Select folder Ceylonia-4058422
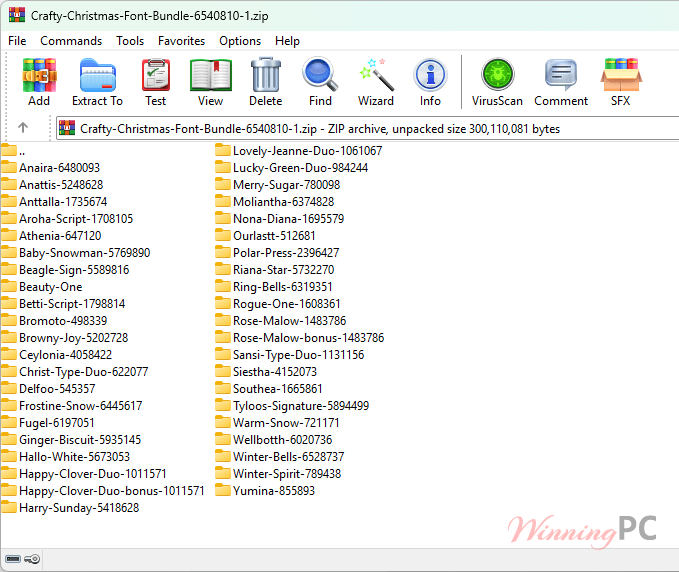This screenshot has height=572, width=679. [x=57, y=355]
